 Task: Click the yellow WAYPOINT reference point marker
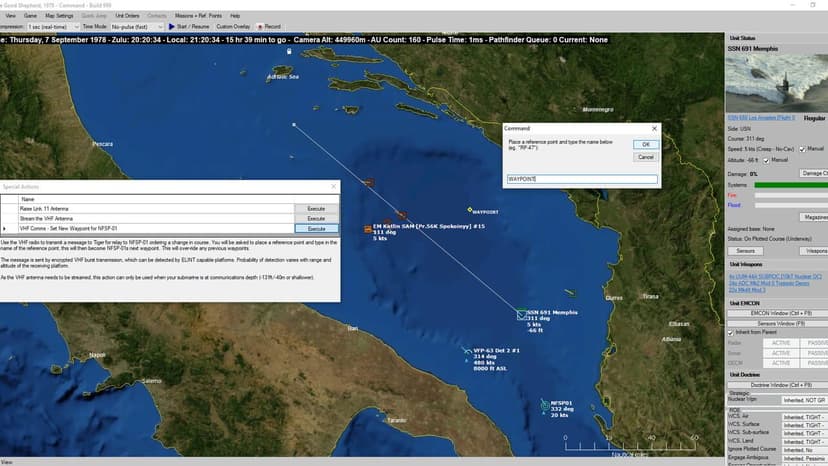pos(469,210)
